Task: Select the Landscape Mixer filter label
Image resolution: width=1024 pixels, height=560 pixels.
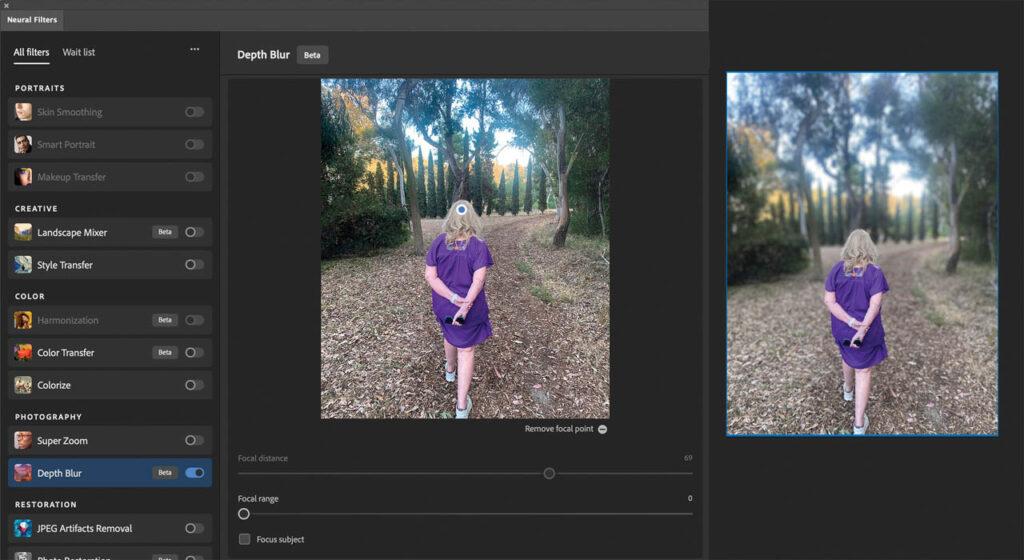Action: 72,232
